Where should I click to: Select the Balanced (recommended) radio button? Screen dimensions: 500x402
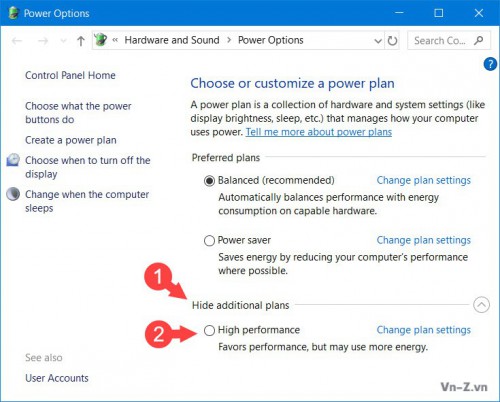tap(209, 181)
